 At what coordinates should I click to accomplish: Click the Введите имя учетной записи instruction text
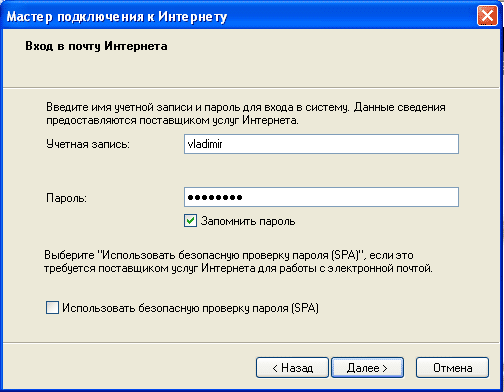[x=246, y=114]
